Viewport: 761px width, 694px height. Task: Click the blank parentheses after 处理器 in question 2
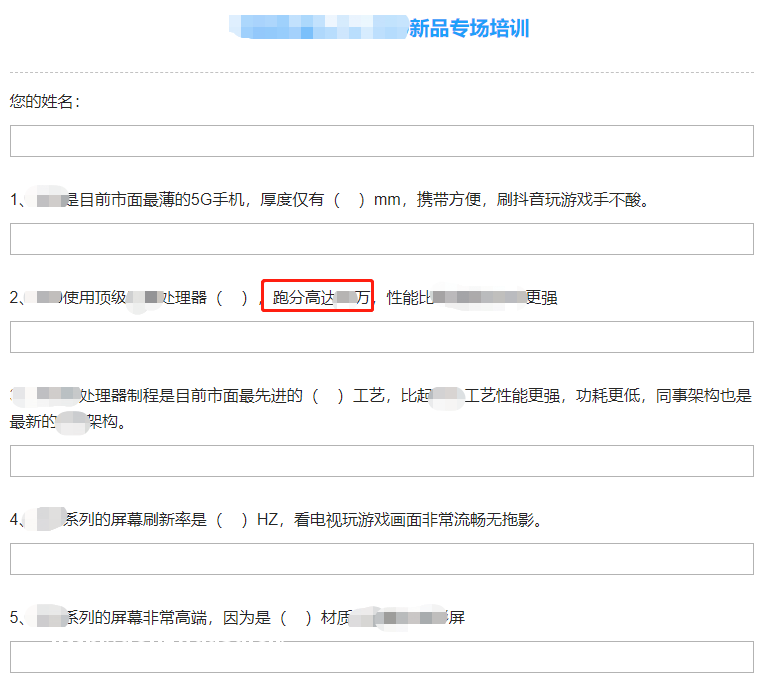(231, 298)
